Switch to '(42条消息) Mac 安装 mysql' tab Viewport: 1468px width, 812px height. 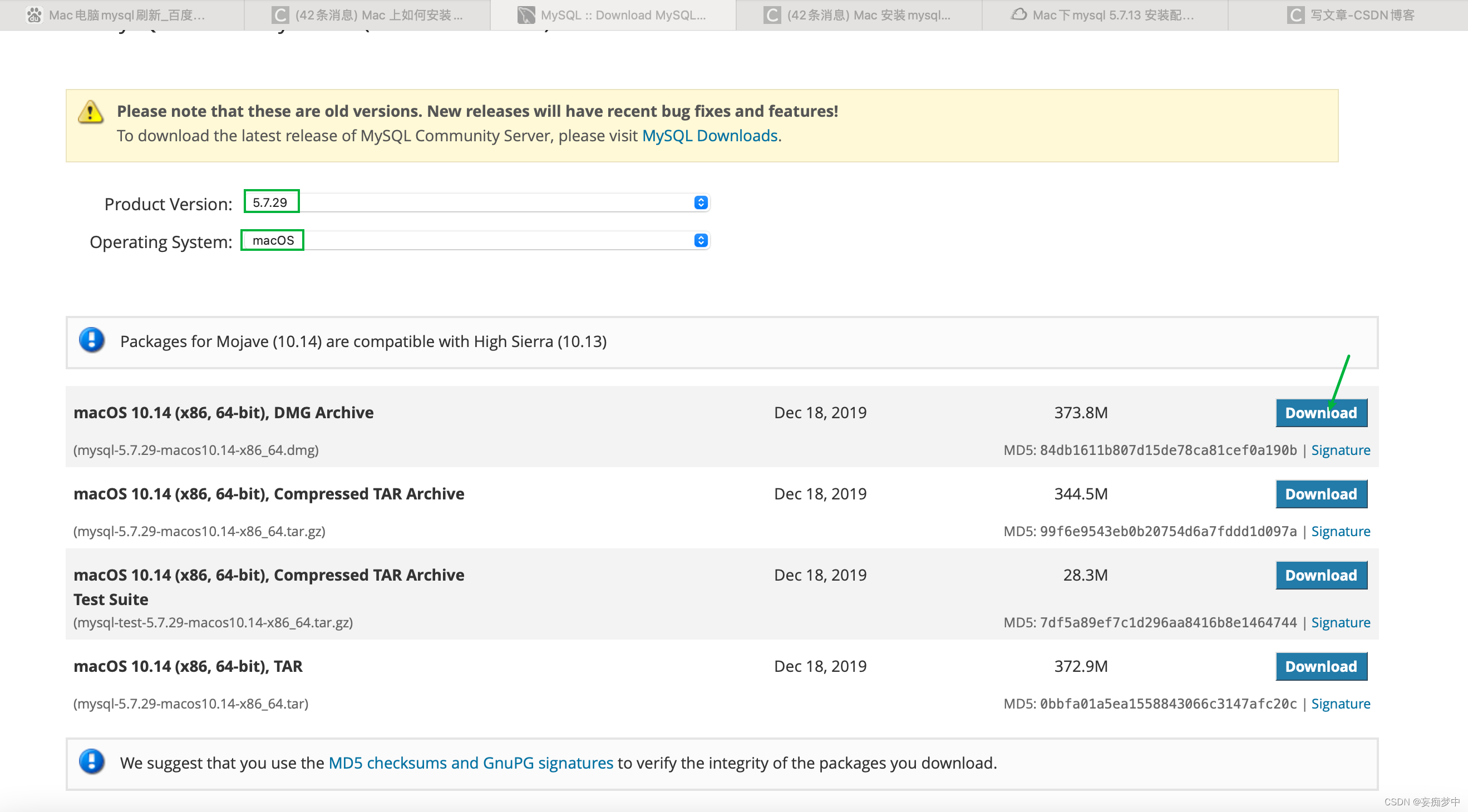pos(859,15)
